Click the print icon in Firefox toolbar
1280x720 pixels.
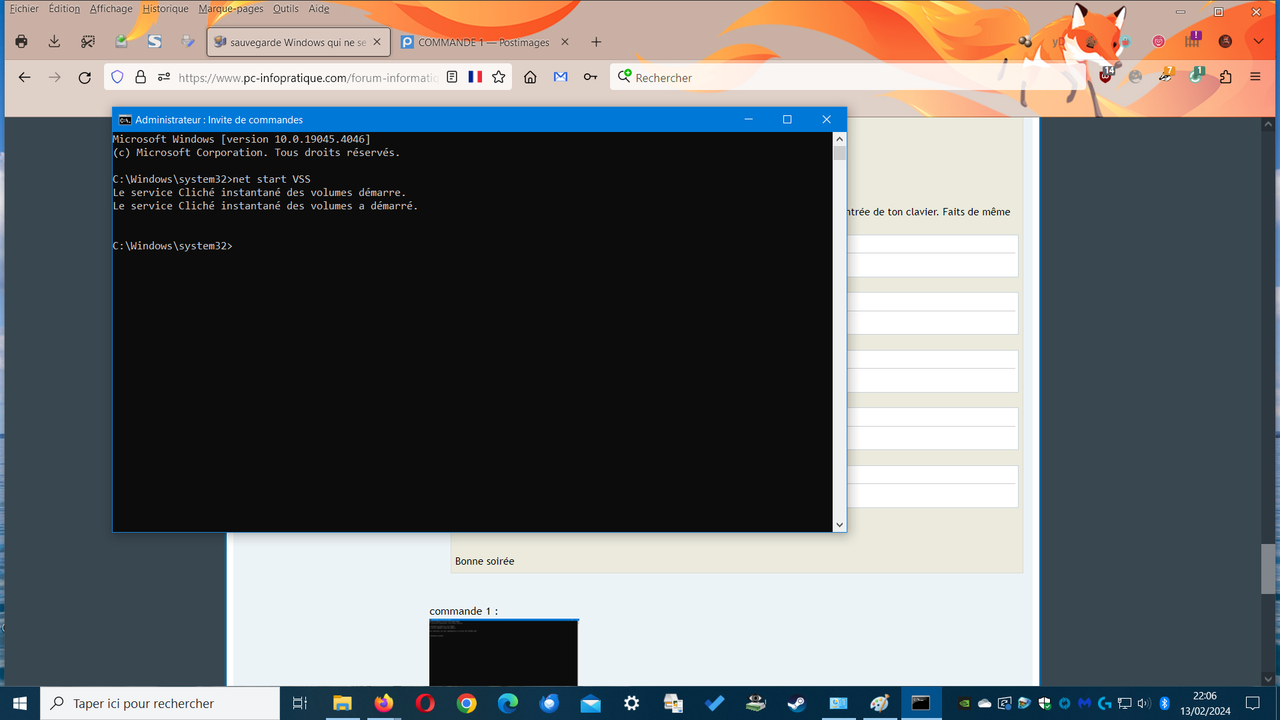22,42
